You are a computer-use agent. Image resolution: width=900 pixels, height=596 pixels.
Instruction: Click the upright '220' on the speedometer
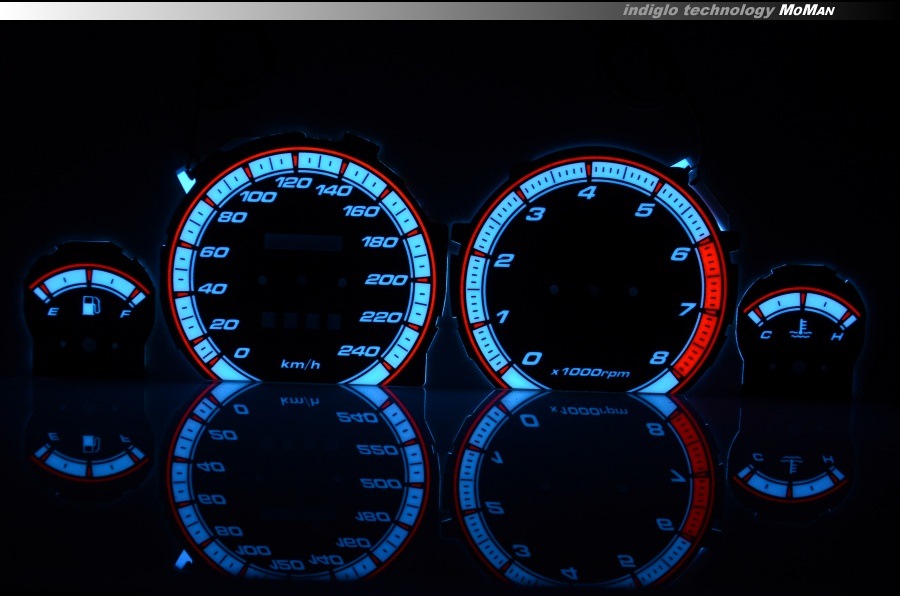coord(381,317)
